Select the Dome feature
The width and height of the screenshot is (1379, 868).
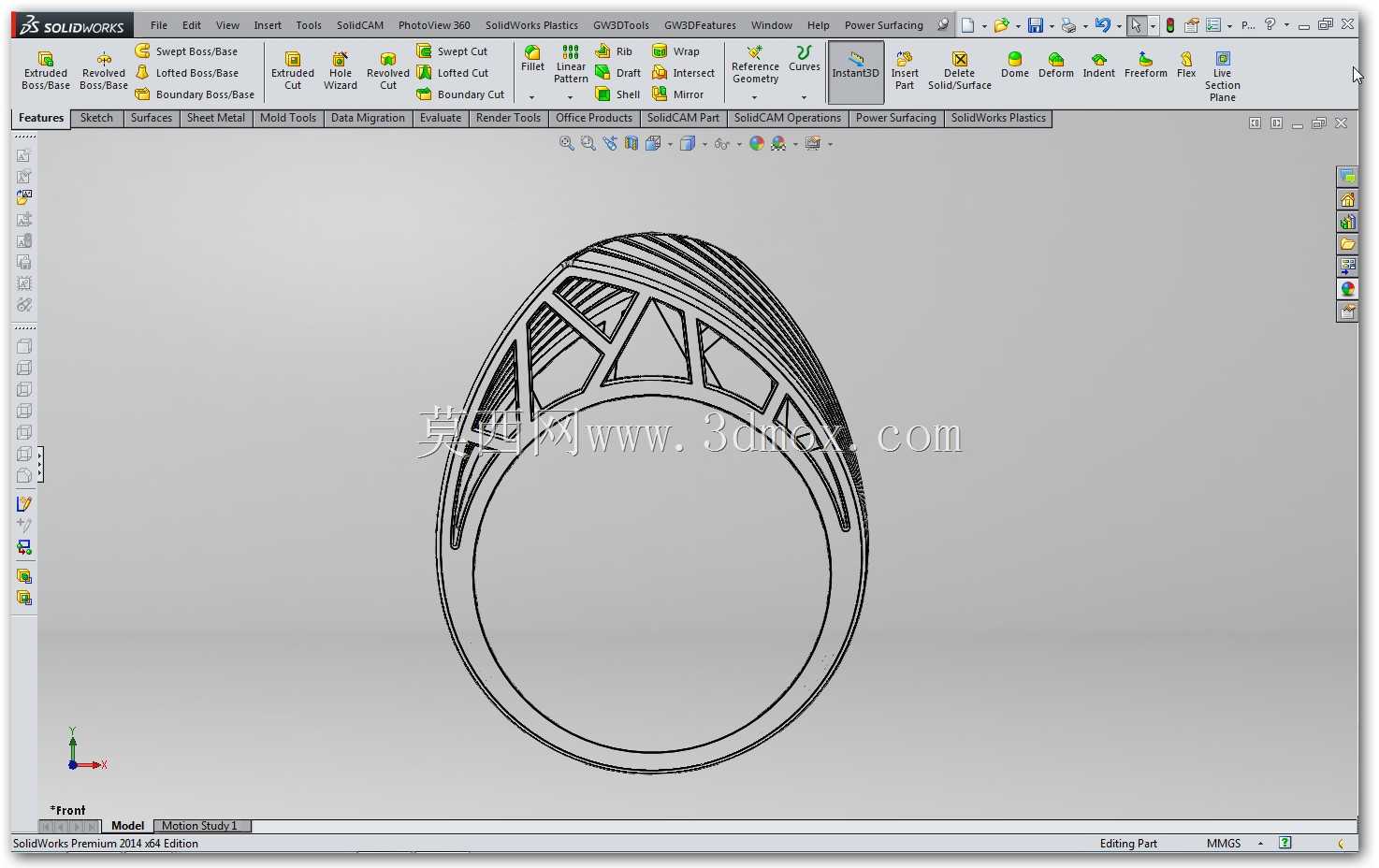(1015, 65)
